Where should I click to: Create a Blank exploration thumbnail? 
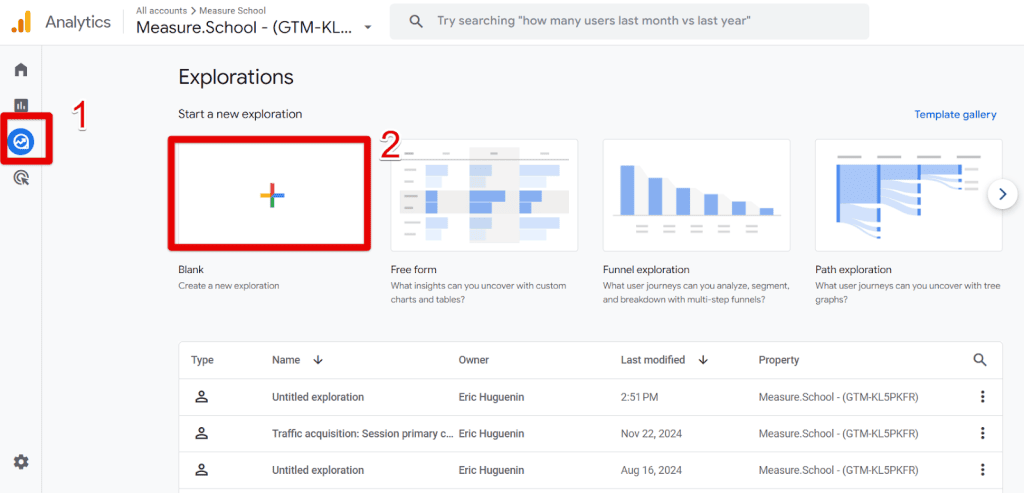coord(270,194)
